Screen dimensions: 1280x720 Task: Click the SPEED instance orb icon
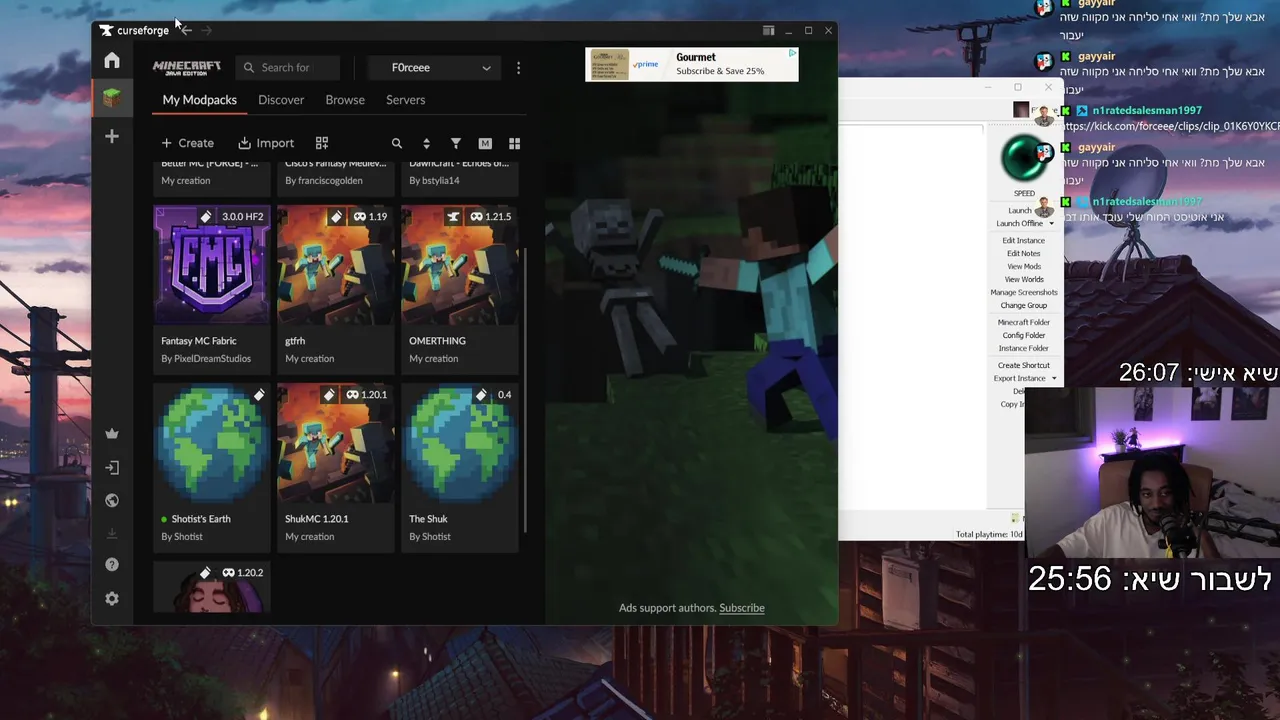click(x=1024, y=158)
